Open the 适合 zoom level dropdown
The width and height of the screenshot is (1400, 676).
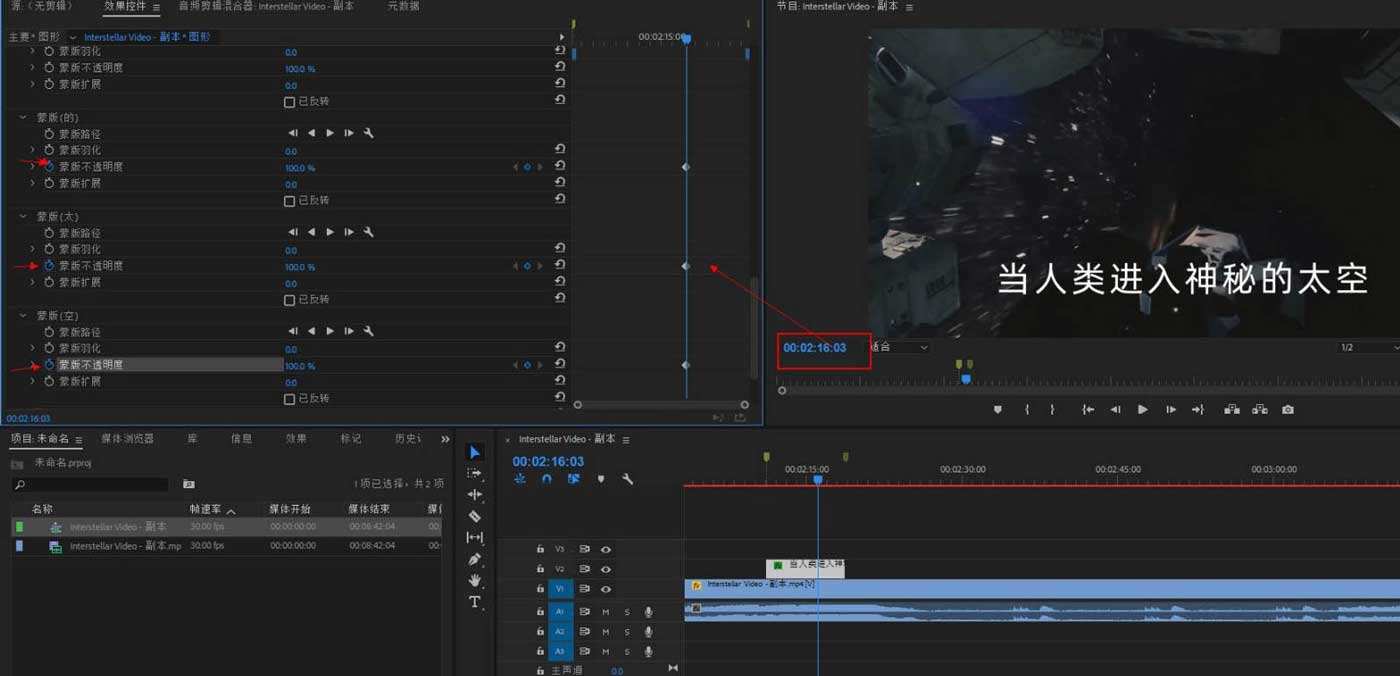(x=900, y=347)
